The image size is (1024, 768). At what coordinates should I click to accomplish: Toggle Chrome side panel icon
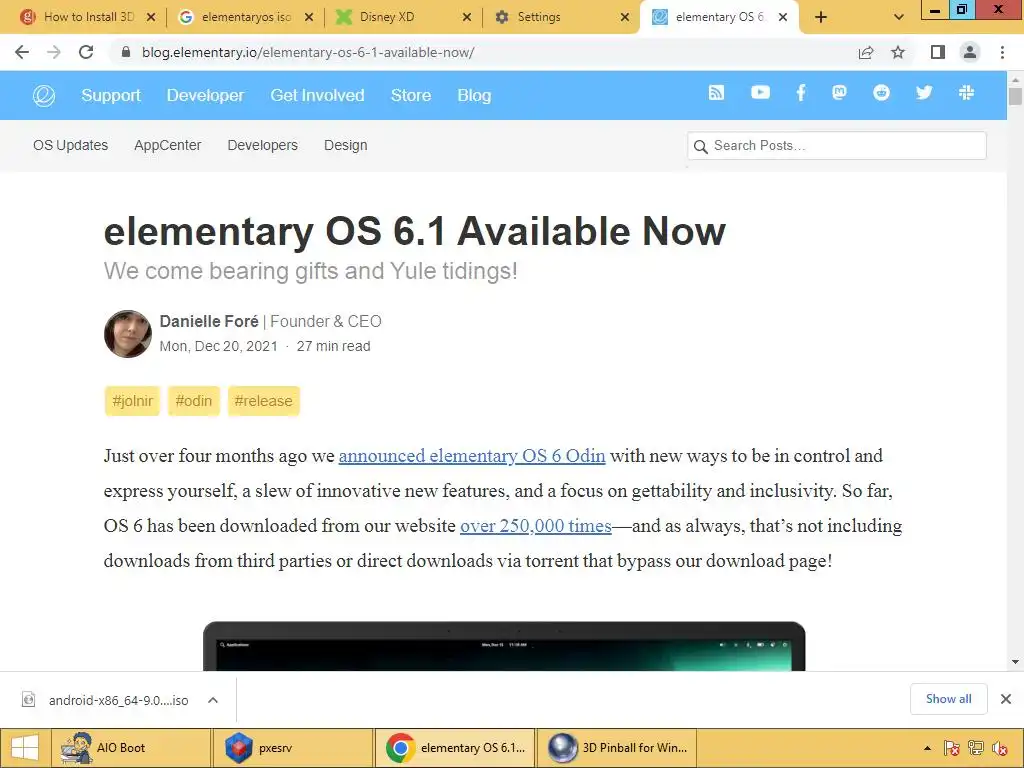click(x=938, y=52)
